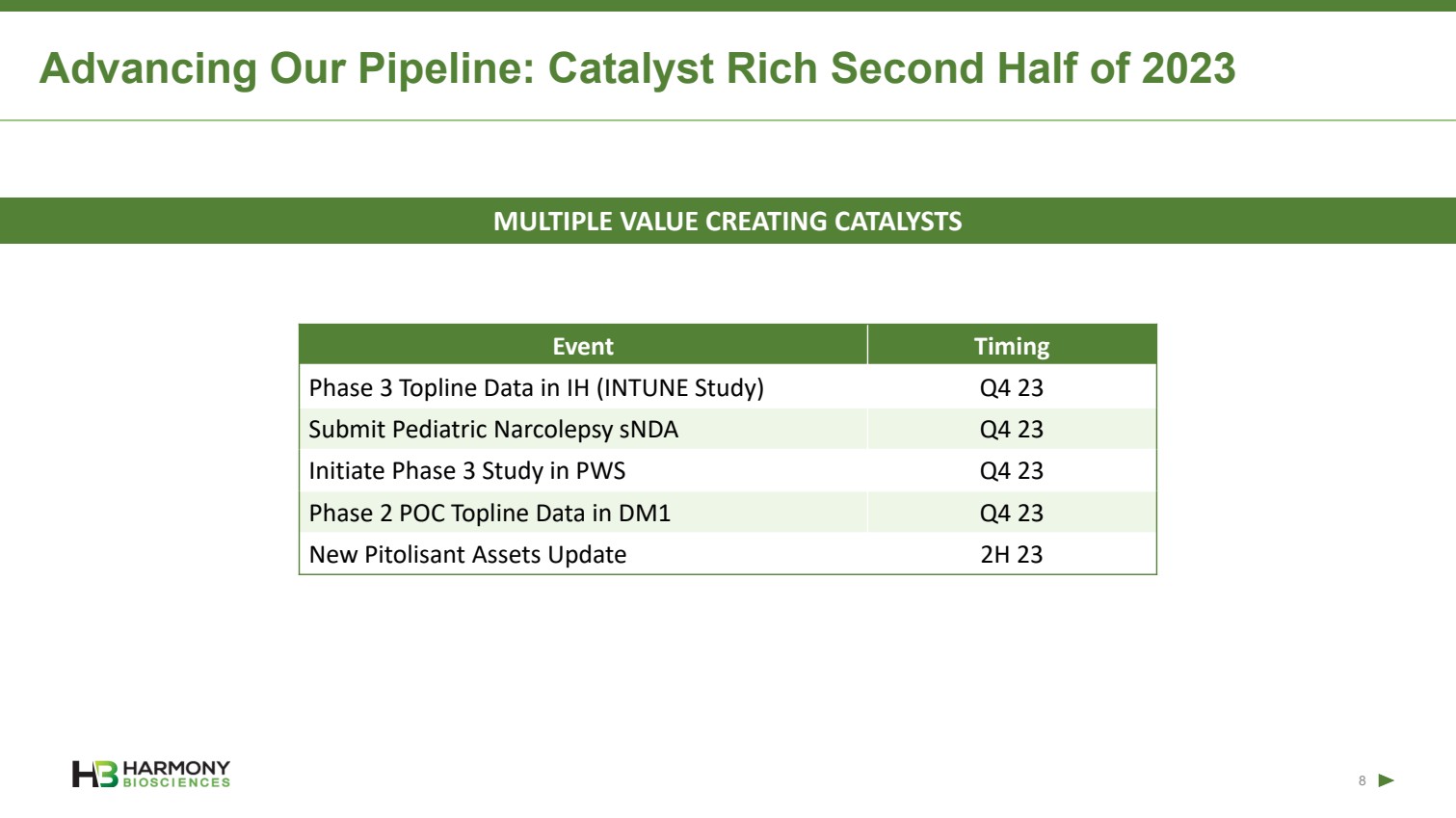This screenshot has width=1456, height=818.
Task: Click the HB monogram in the logo
Action: [94, 774]
